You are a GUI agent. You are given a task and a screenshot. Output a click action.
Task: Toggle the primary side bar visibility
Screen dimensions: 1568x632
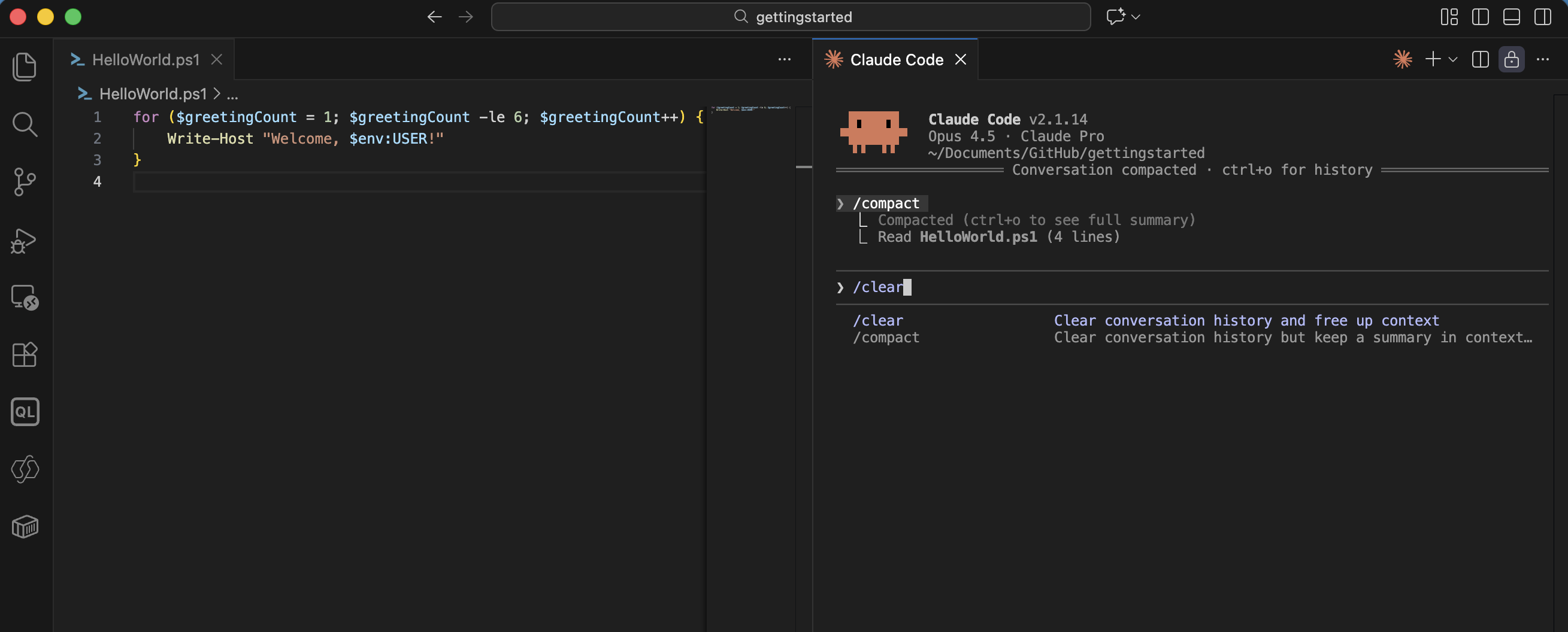(1481, 17)
